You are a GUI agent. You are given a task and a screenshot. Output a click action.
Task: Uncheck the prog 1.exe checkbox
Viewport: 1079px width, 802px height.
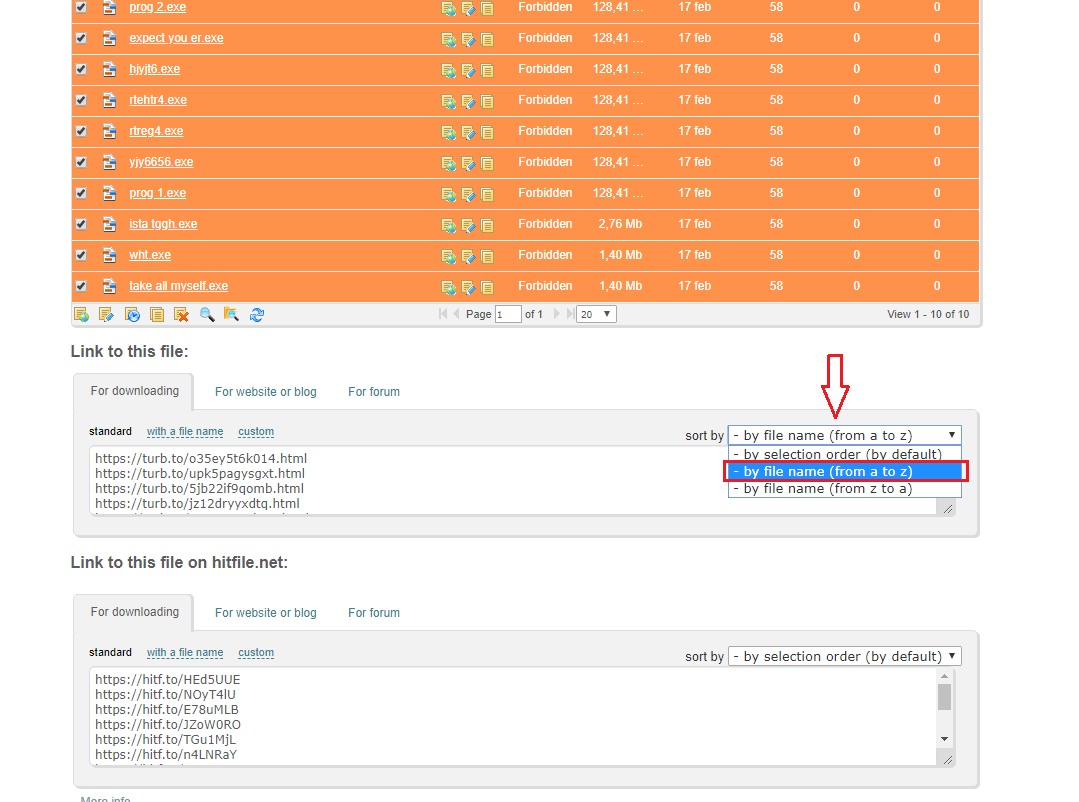(81, 193)
